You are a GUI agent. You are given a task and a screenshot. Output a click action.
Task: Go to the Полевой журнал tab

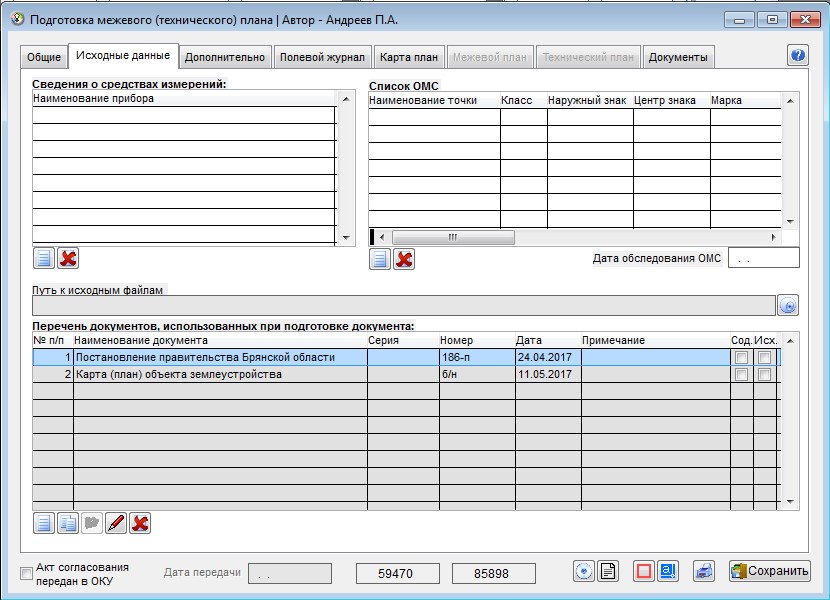[x=322, y=57]
